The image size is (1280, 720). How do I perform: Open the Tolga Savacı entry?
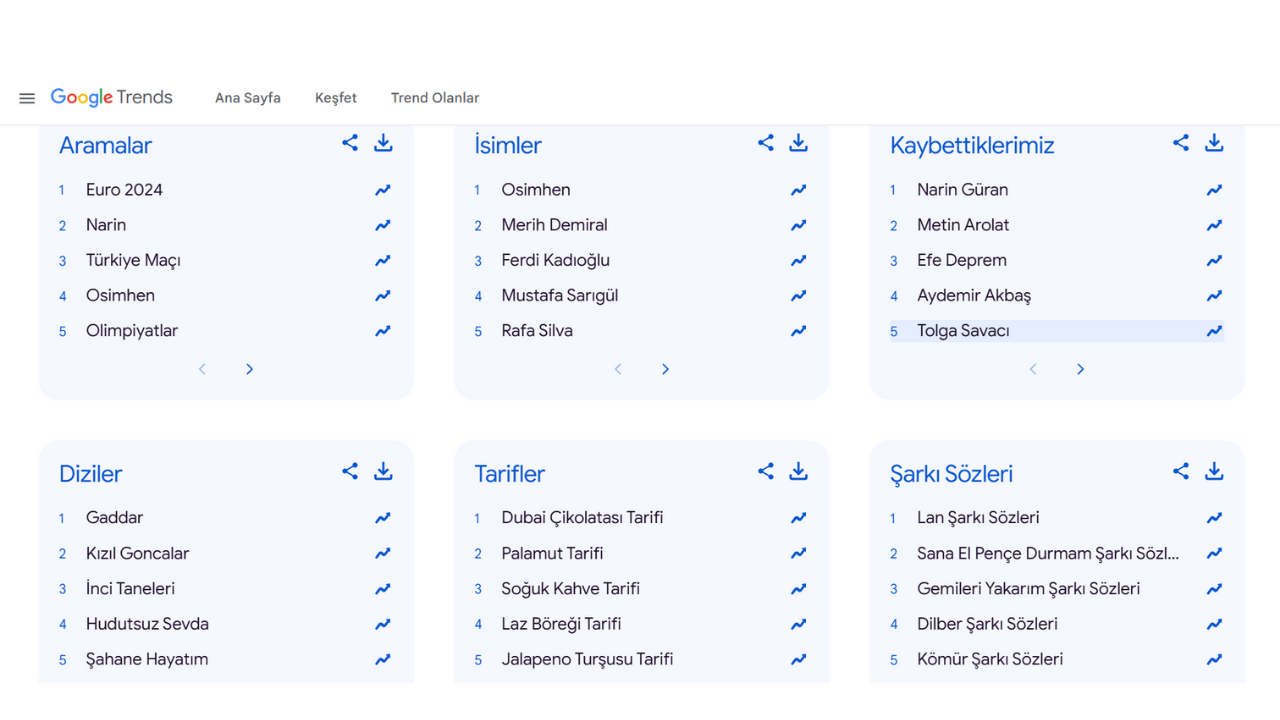click(963, 331)
